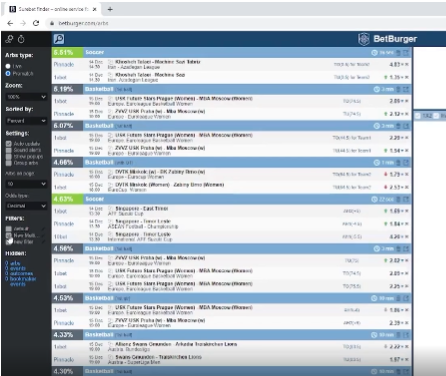Toggle the Auto update checkbox
This screenshot has width=446, height=376.
click(x=9, y=144)
